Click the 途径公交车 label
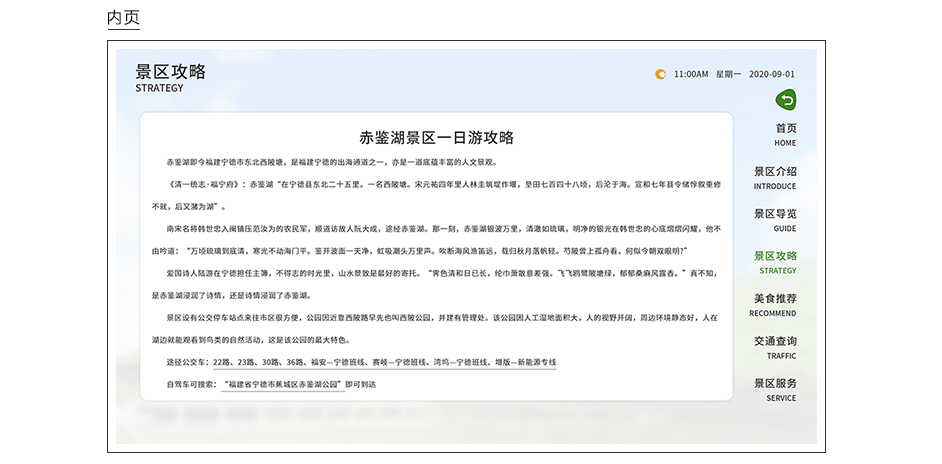The height and width of the screenshot is (464, 942). click(x=188, y=362)
